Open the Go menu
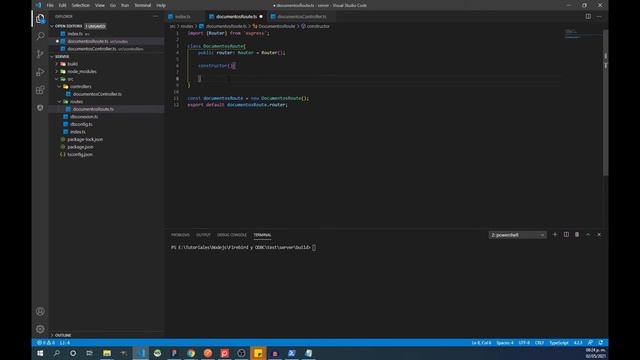The width and height of the screenshot is (640, 360). point(113,5)
